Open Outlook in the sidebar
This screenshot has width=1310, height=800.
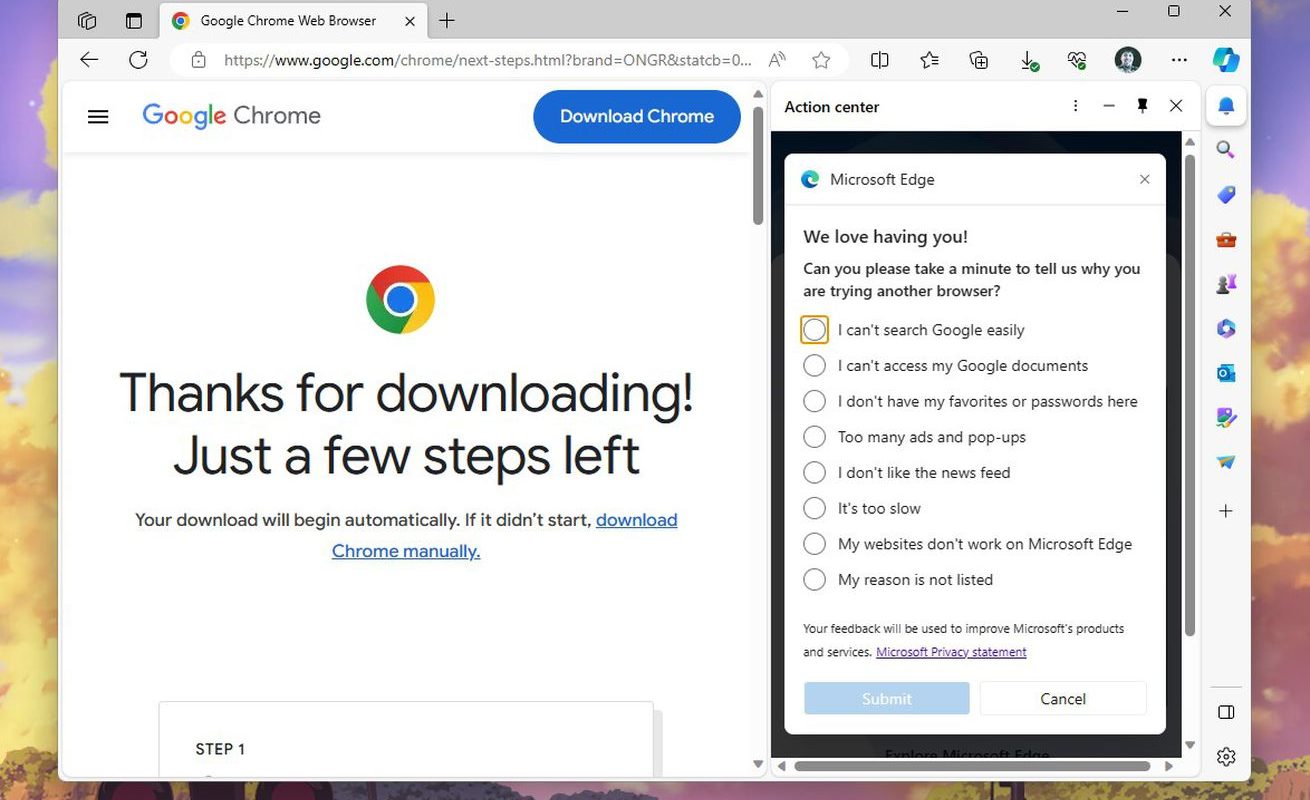pyautogui.click(x=1226, y=373)
